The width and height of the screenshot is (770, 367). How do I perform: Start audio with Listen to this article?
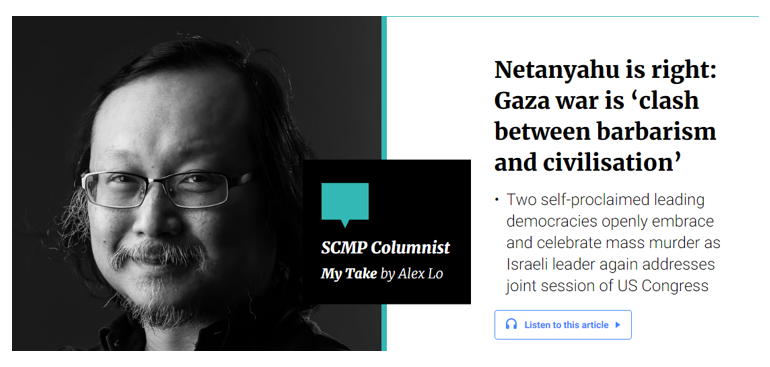pos(563,325)
